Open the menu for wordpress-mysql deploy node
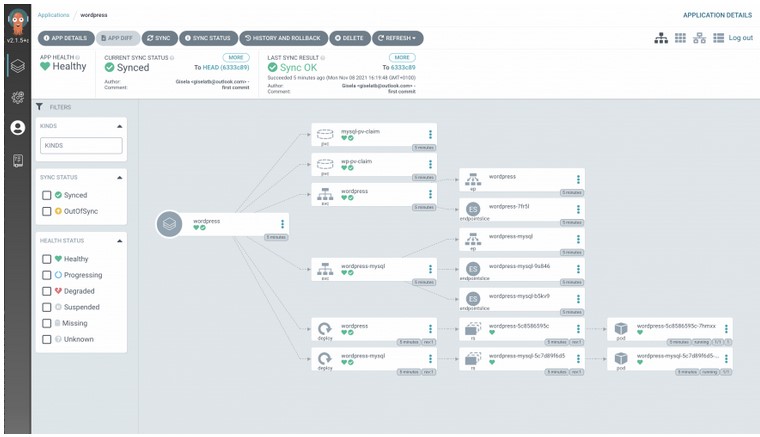 [430, 359]
